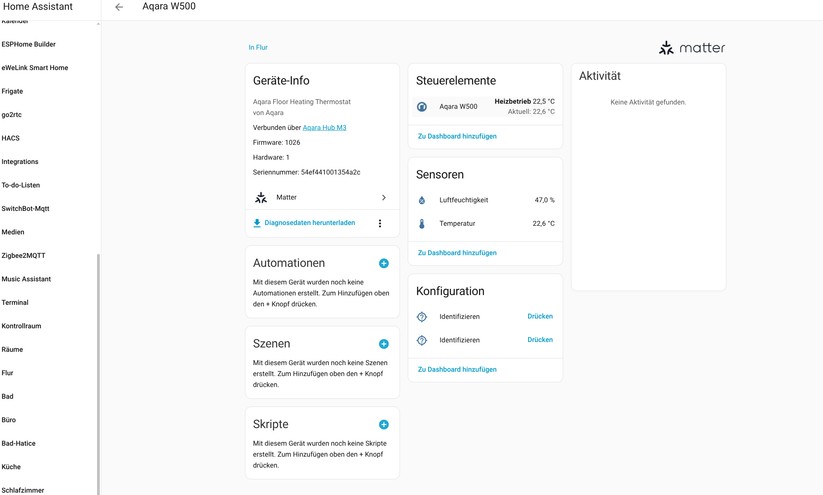Click the Luftfeuchtigkeit humidity icon

[x=421, y=200]
